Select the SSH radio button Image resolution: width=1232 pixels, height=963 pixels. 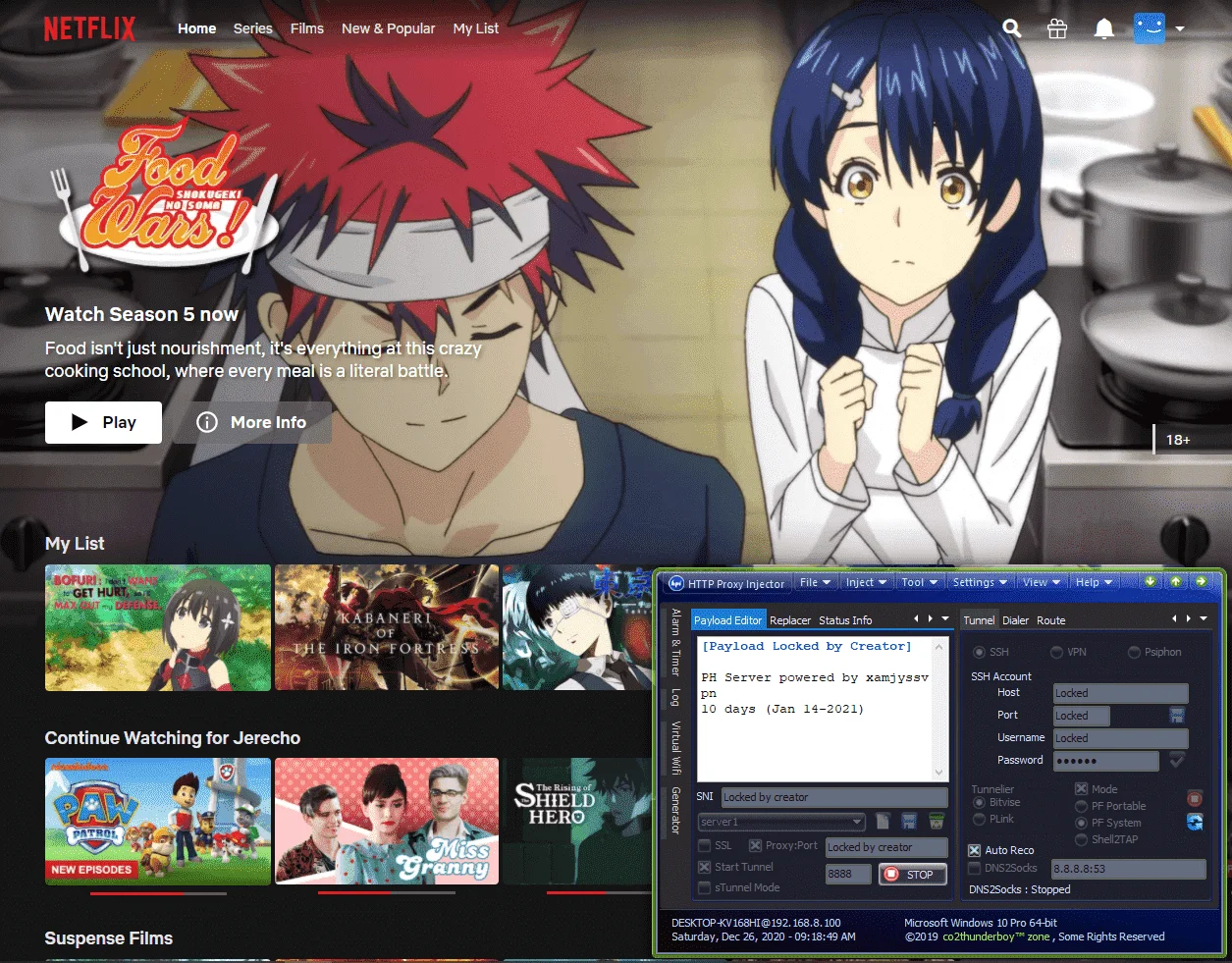(980, 652)
